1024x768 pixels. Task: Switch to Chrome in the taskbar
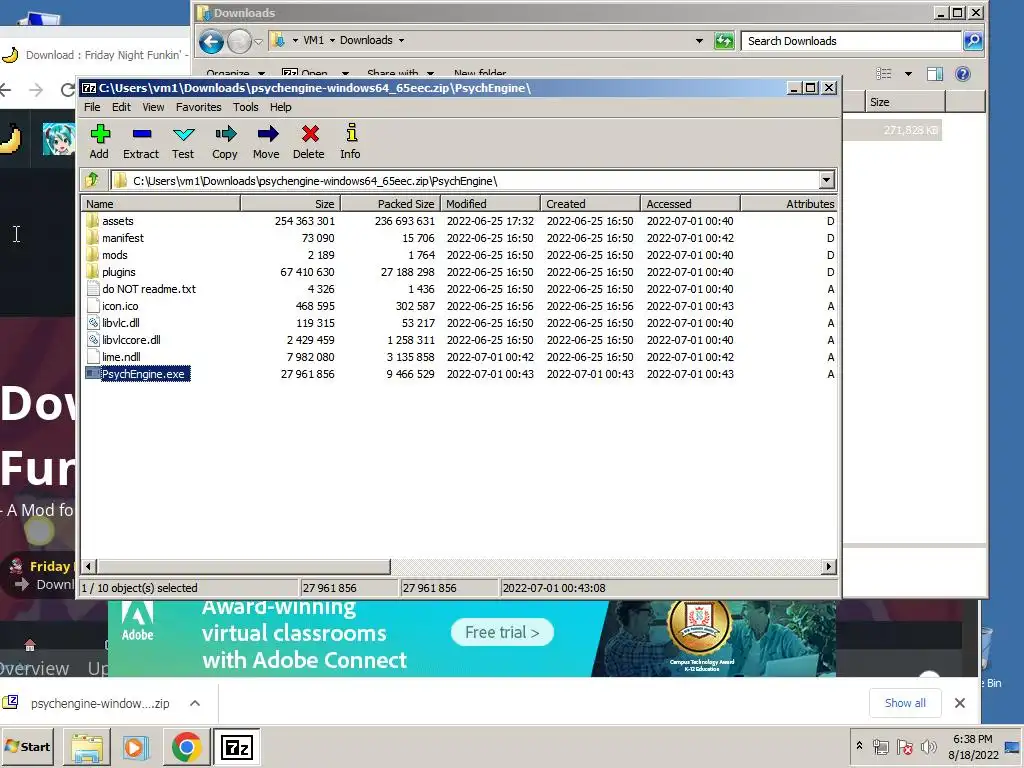coord(186,747)
